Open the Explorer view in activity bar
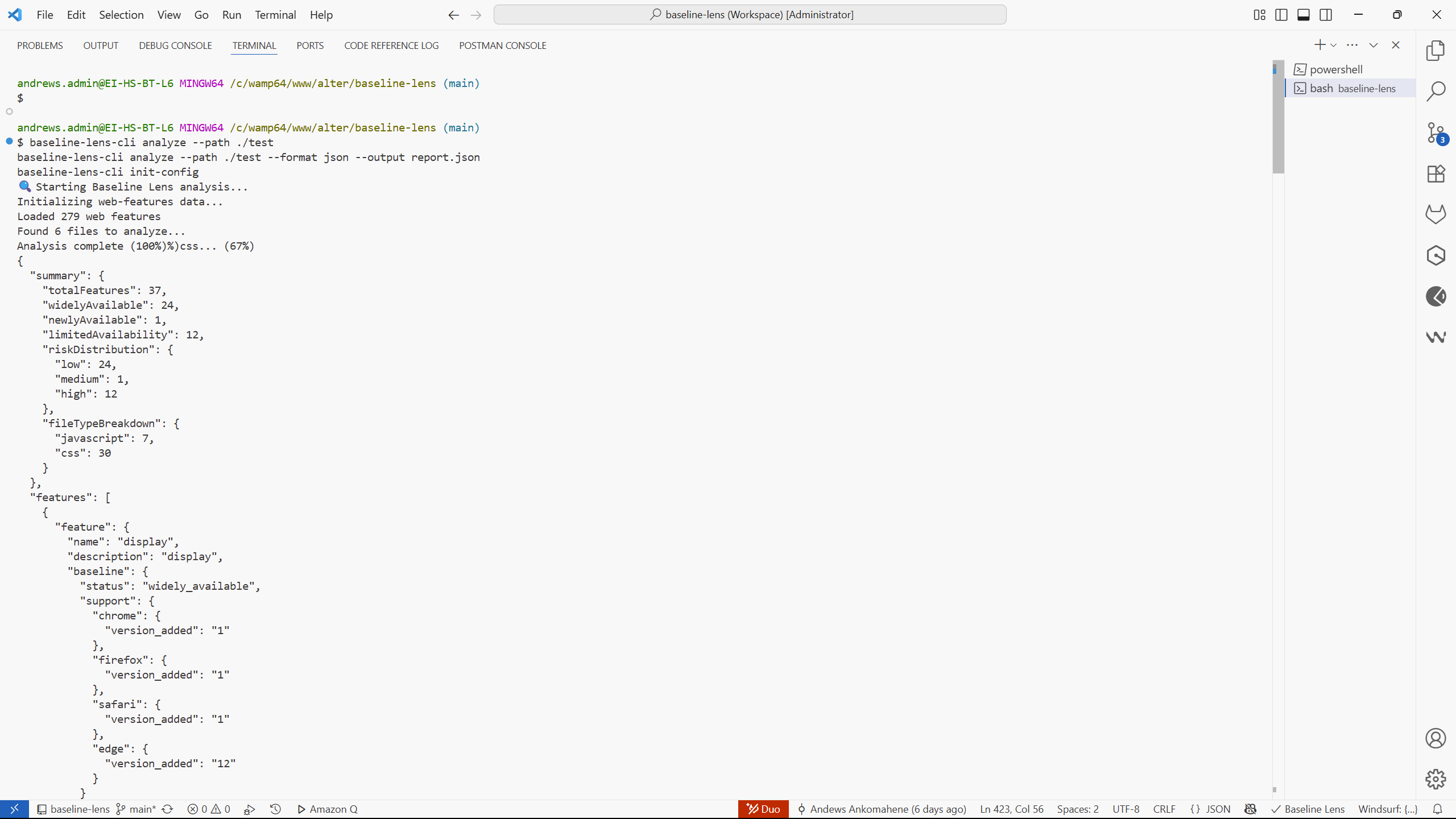The width and height of the screenshot is (1456, 819). 1436,50
